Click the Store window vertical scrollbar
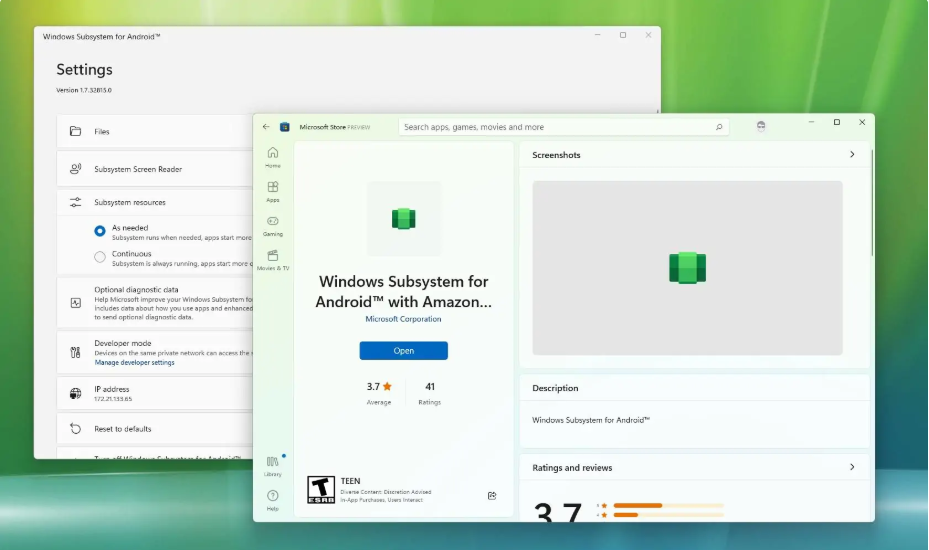Viewport: 929px width, 550px height. click(x=872, y=203)
